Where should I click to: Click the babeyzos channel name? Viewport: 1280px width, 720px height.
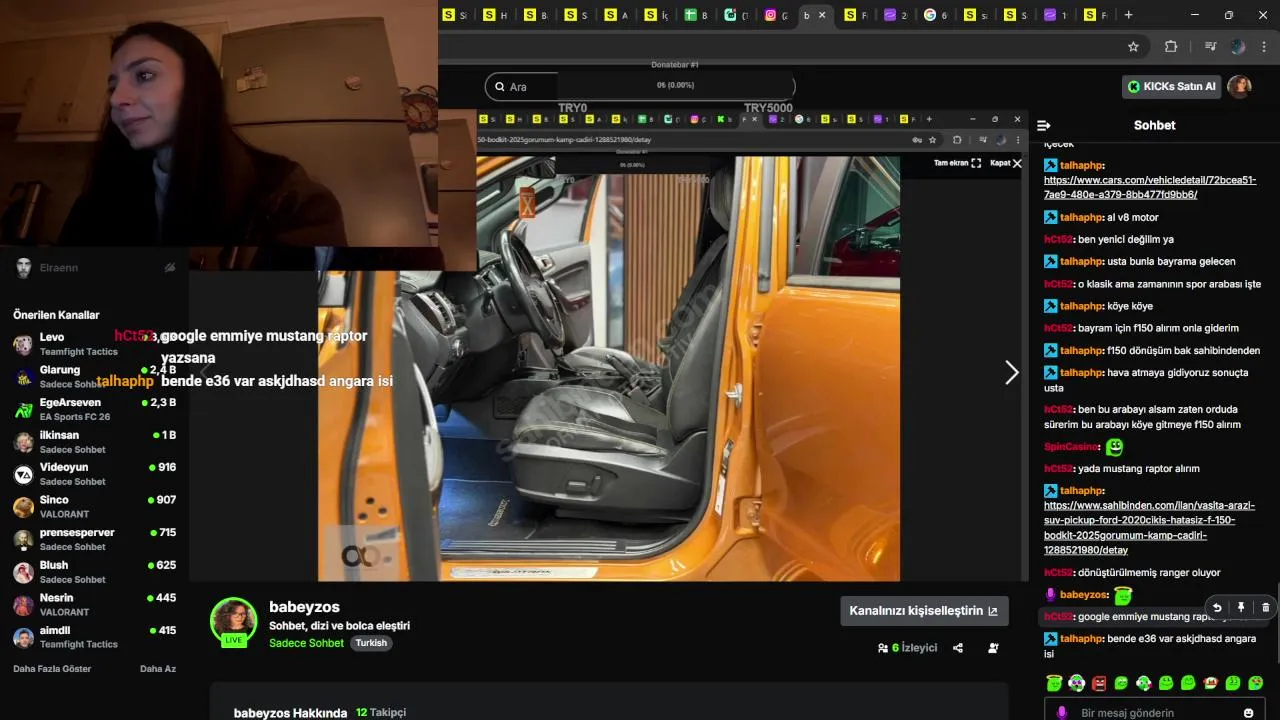304,607
